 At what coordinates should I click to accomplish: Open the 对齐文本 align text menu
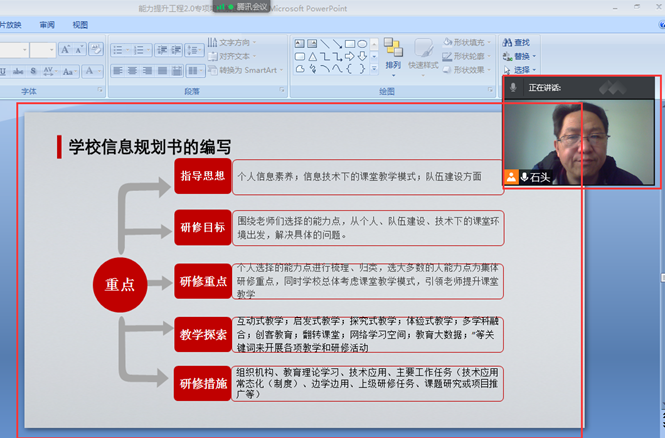[232, 56]
